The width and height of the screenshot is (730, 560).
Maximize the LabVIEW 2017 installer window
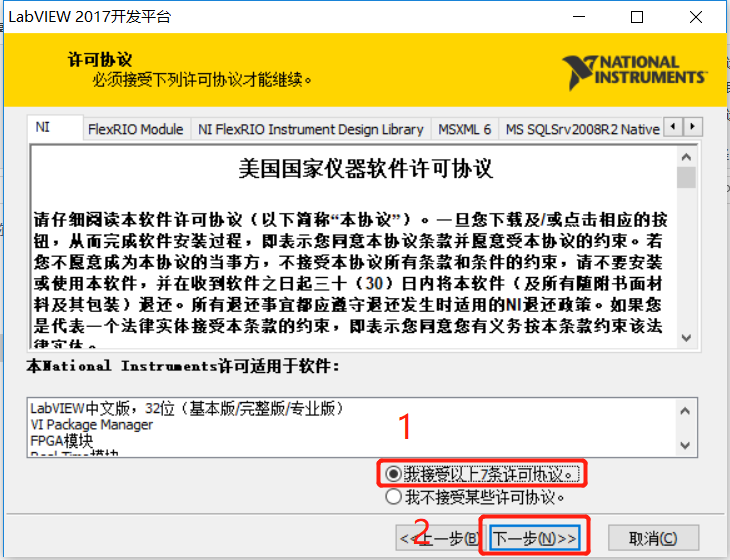coord(637,17)
